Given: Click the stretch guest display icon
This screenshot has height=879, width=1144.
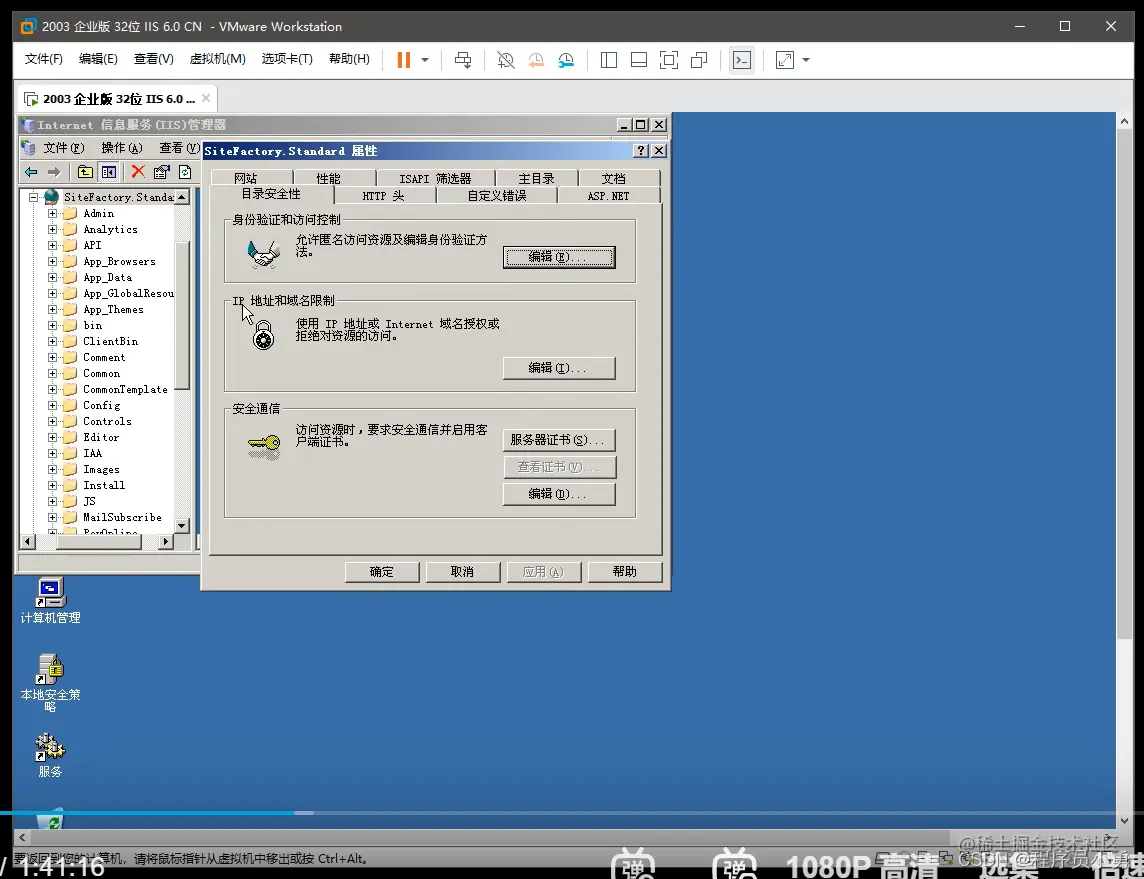Looking at the screenshot, I should tap(785, 60).
